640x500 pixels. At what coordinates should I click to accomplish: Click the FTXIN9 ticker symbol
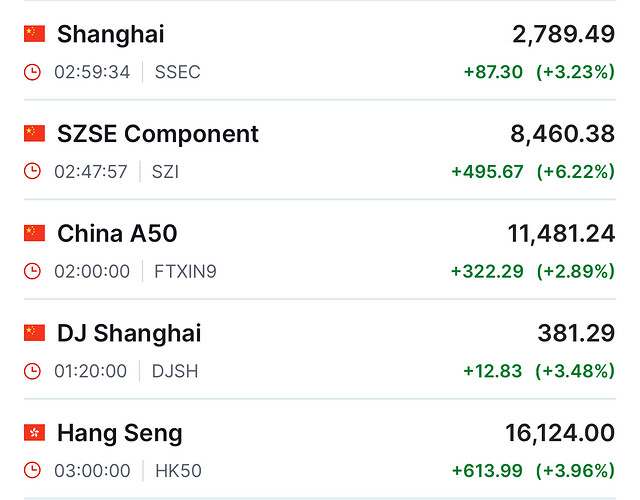(x=184, y=271)
